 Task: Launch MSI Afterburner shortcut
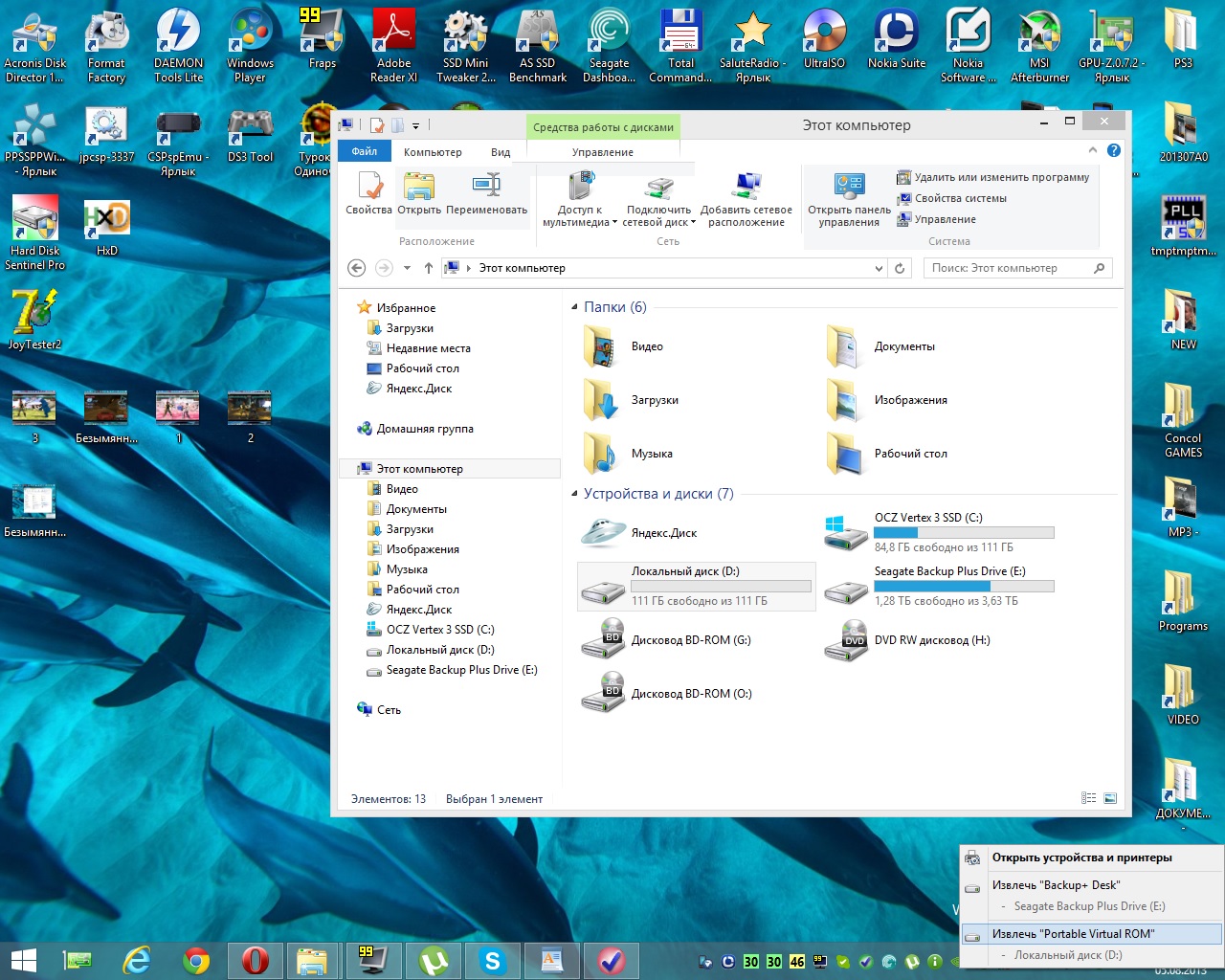pos(1039,45)
